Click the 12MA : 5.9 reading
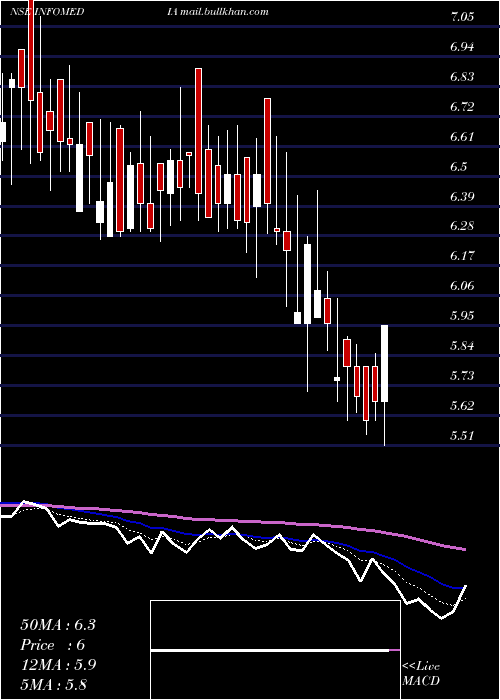Screen dimensions: 500x700 [58, 665]
